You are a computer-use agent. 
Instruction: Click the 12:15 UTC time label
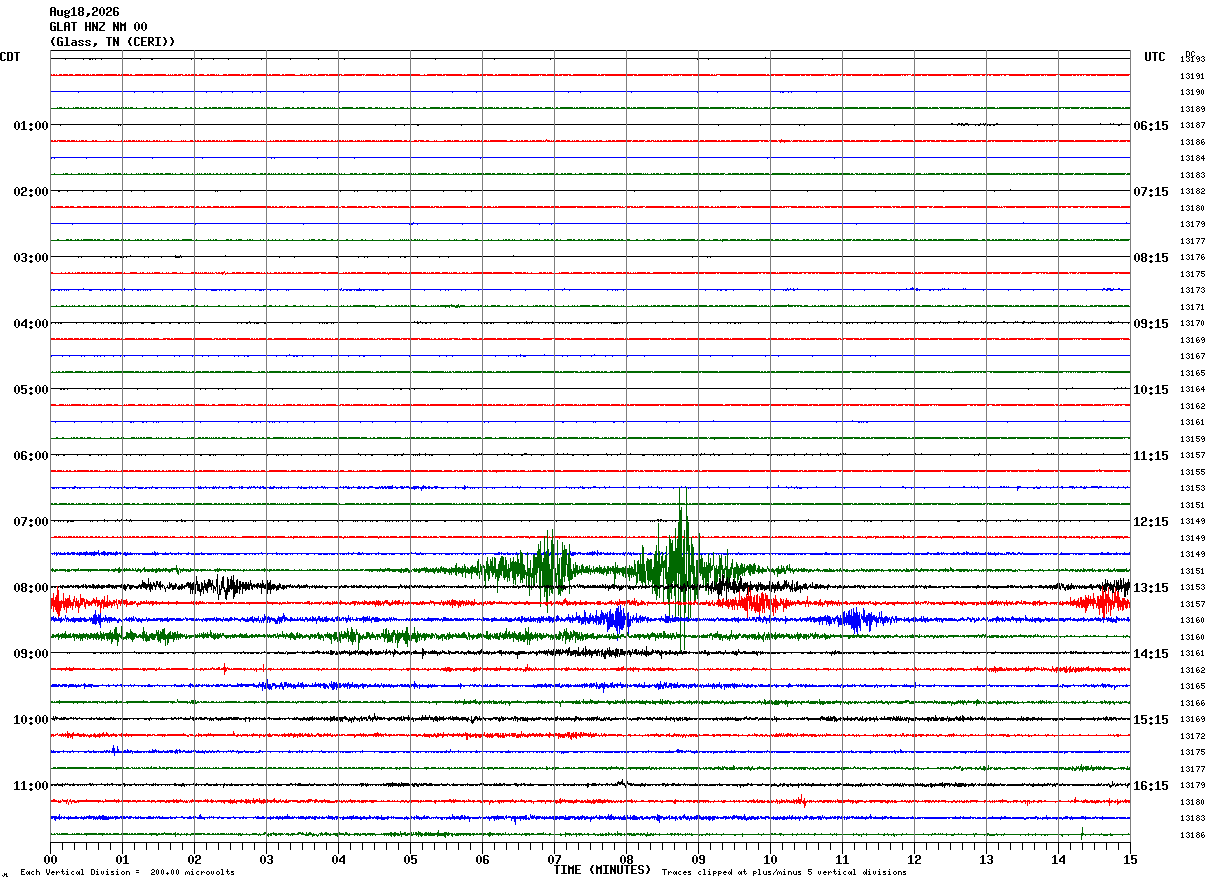[1151, 522]
